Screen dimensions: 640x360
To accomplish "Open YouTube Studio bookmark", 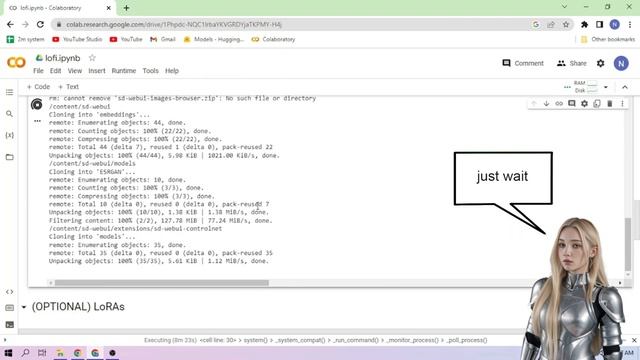I will pos(77,39).
